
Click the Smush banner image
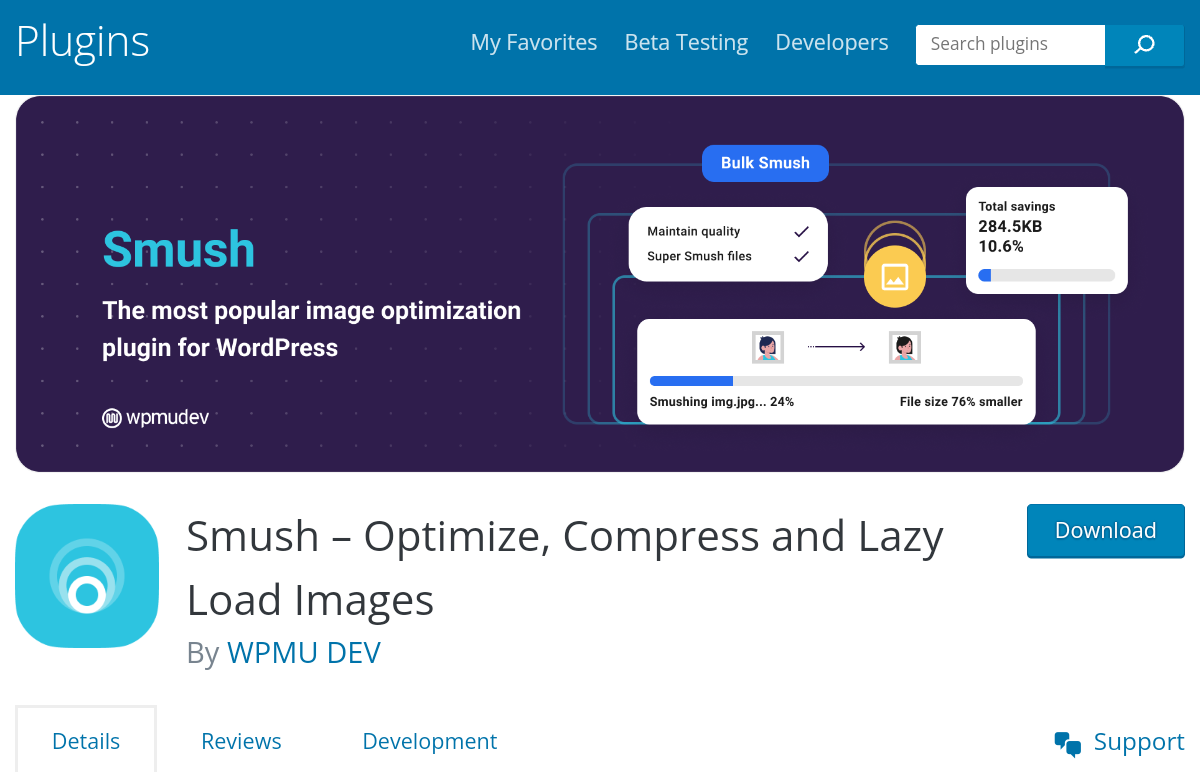[x=600, y=284]
